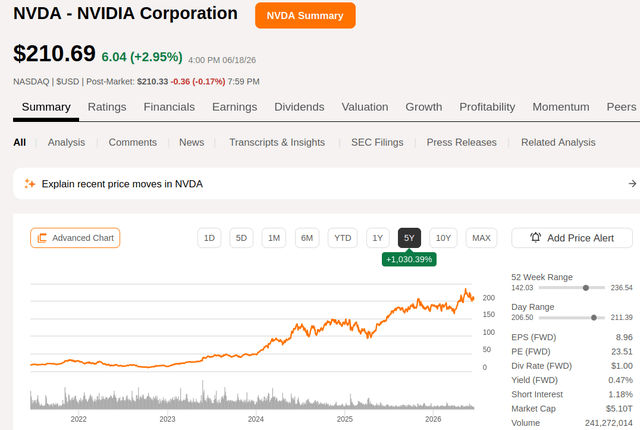Switch chart range to MAX
Image resolution: width=640 pixels, height=430 pixels.
pos(481,238)
